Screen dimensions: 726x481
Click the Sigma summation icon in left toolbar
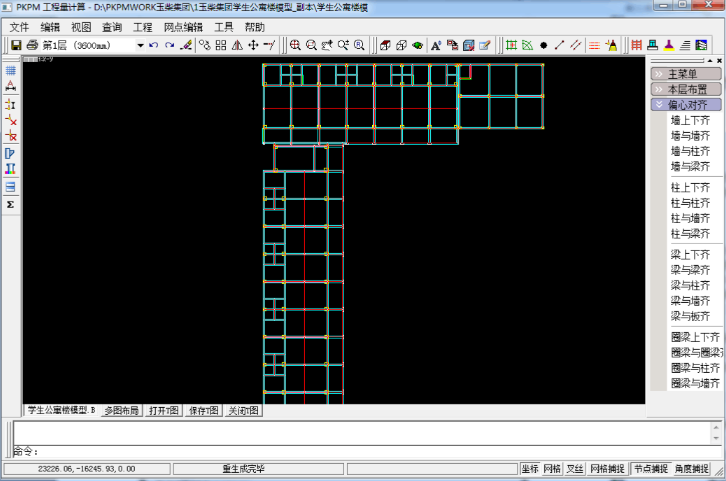(10, 204)
